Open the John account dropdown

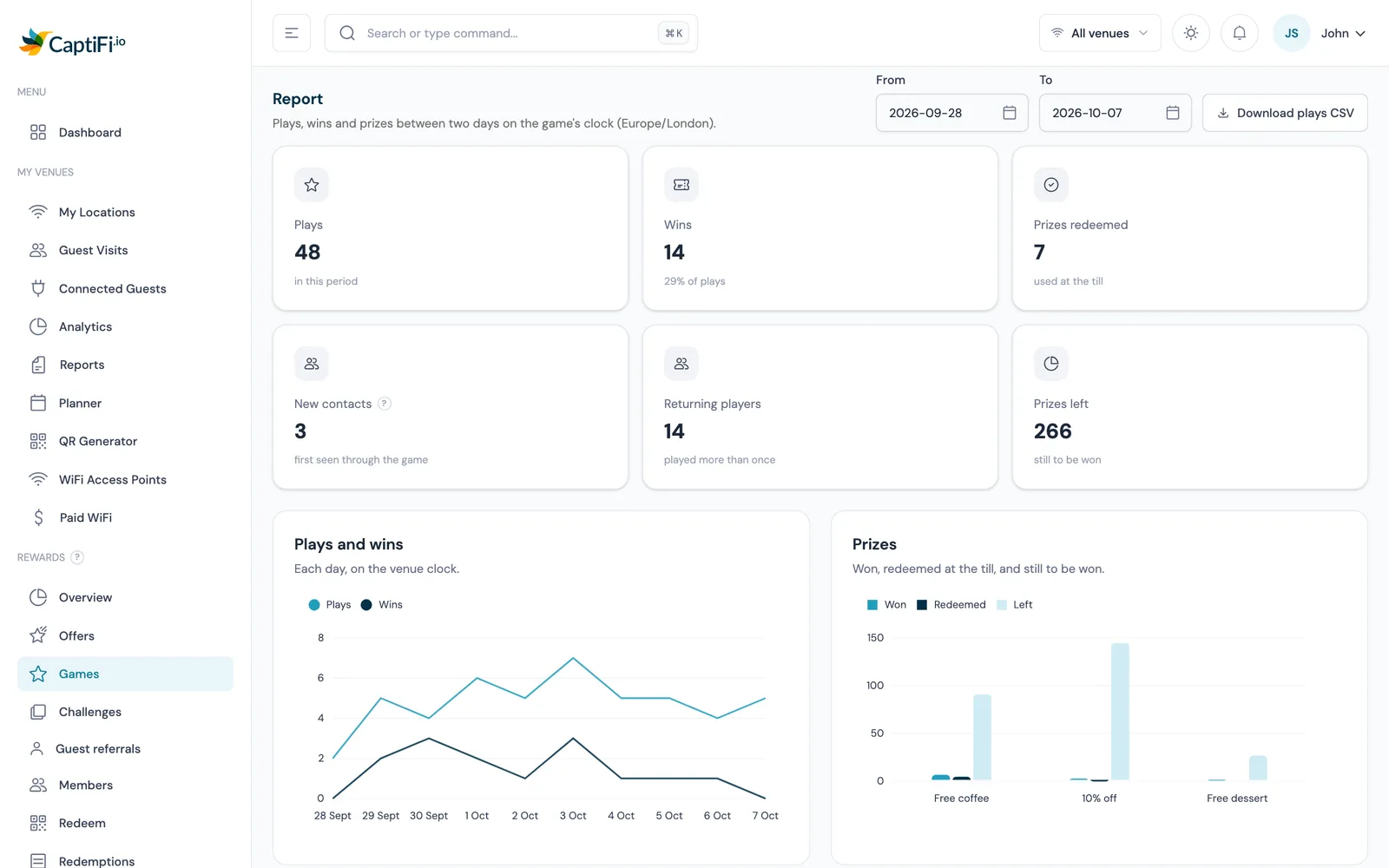pos(1343,33)
